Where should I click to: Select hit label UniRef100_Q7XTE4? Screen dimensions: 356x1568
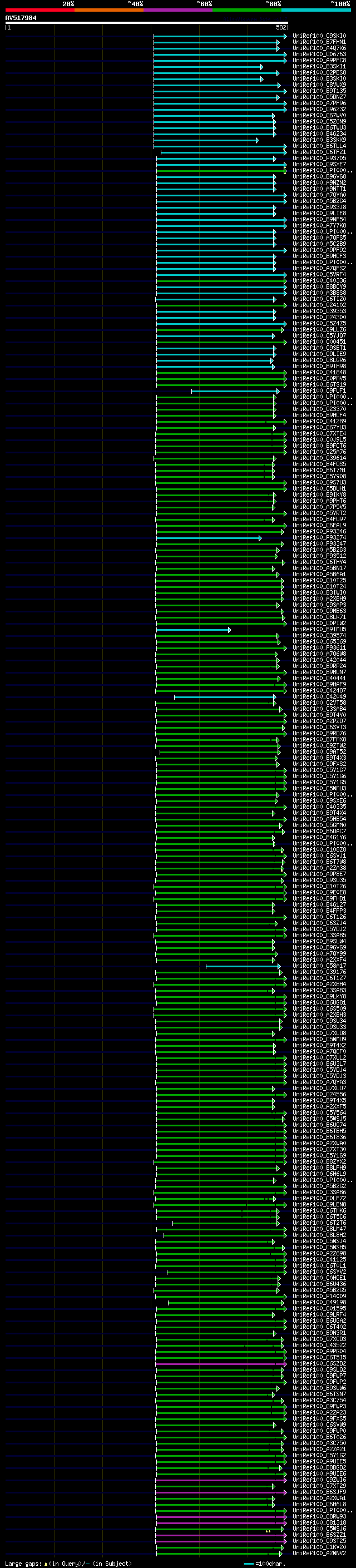point(319,433)
